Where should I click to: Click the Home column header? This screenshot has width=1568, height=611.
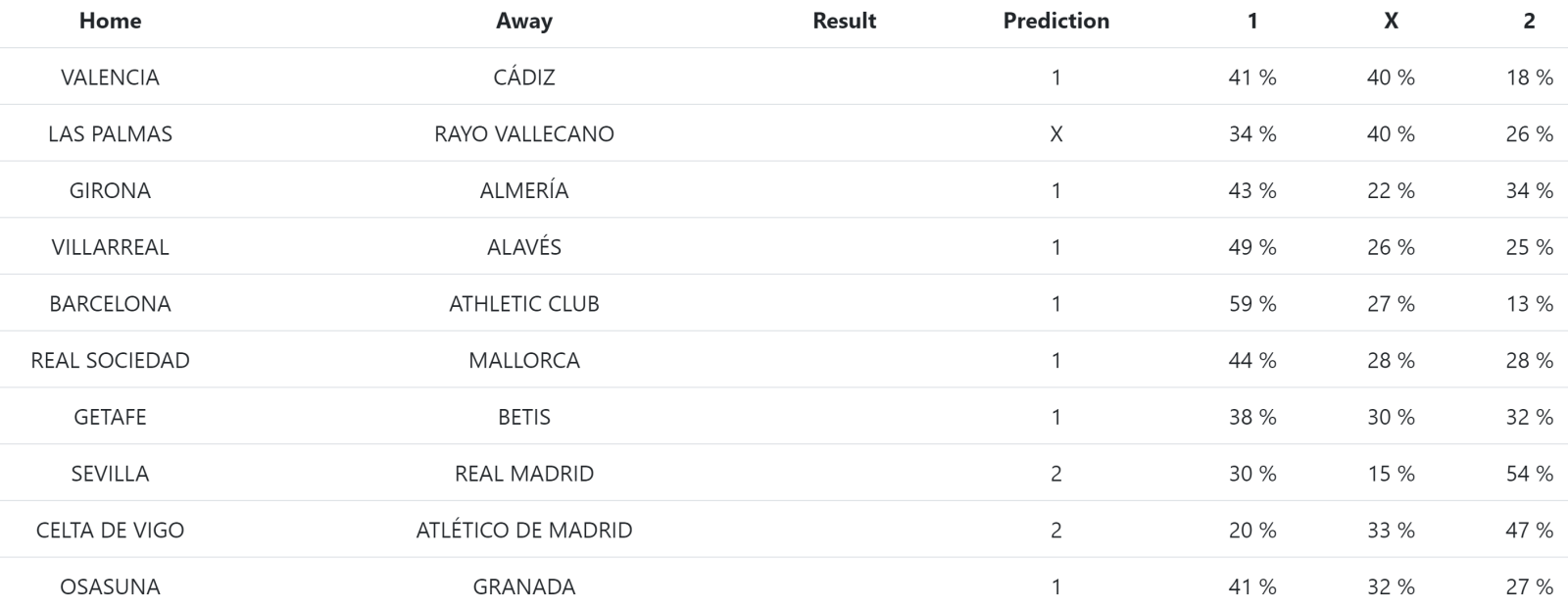tap(110, 21)
